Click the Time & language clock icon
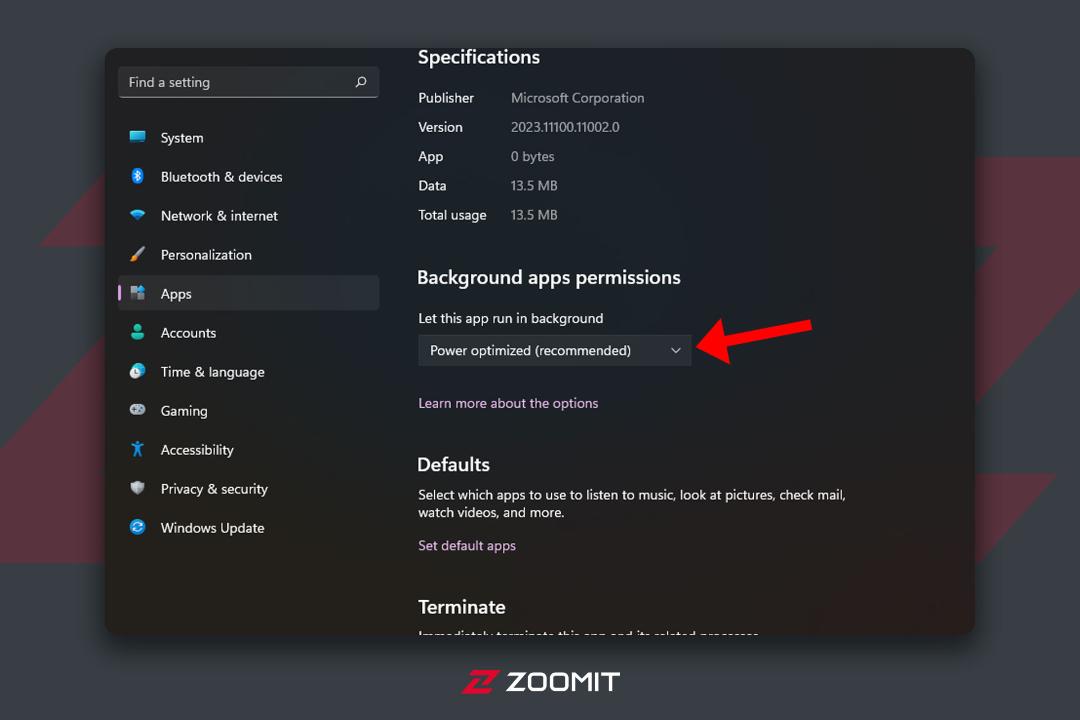This screenshot has height=720, width=1080. [x=138, y=371]
